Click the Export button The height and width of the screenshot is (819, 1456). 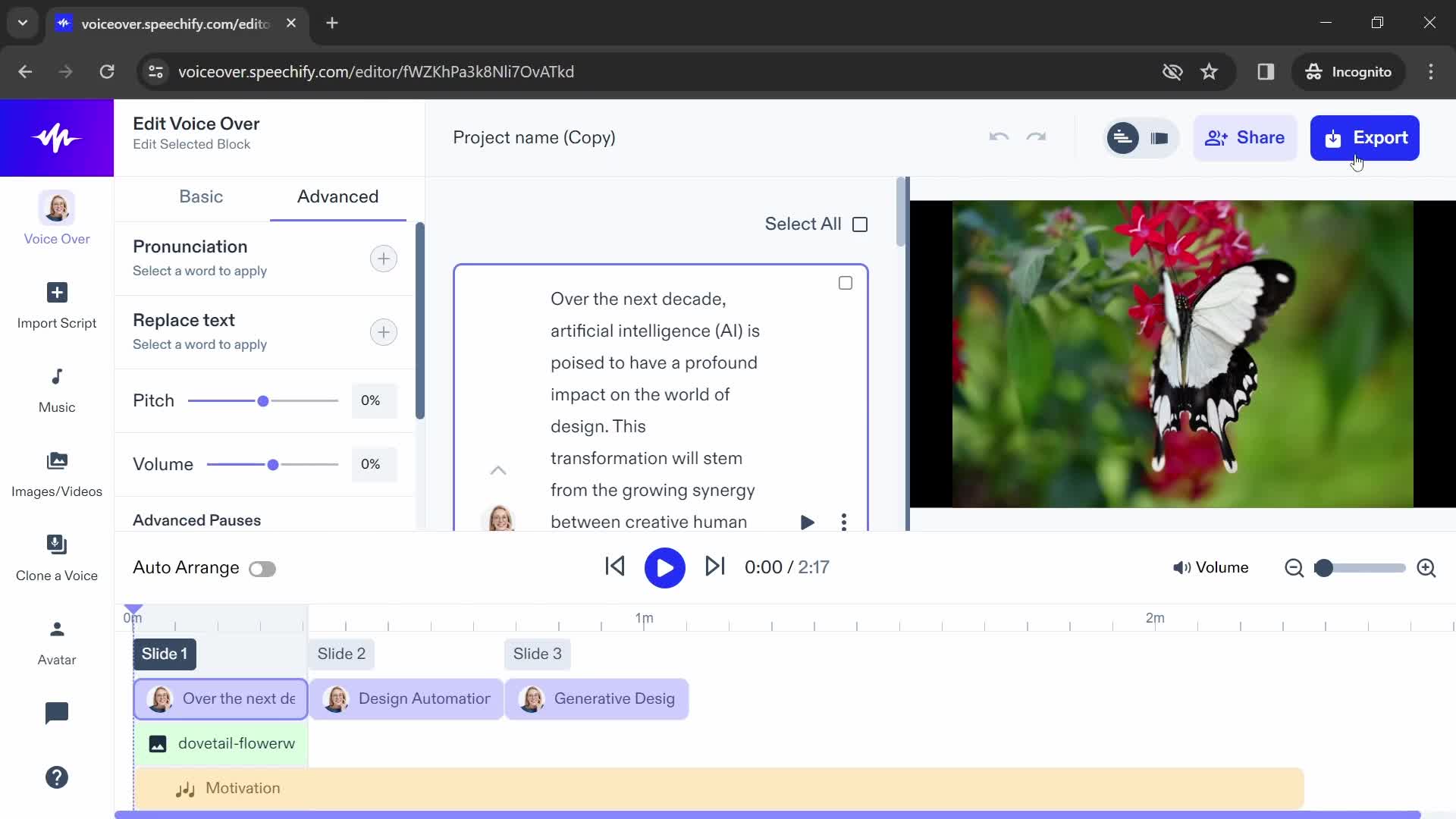(x=1365, y=137)
